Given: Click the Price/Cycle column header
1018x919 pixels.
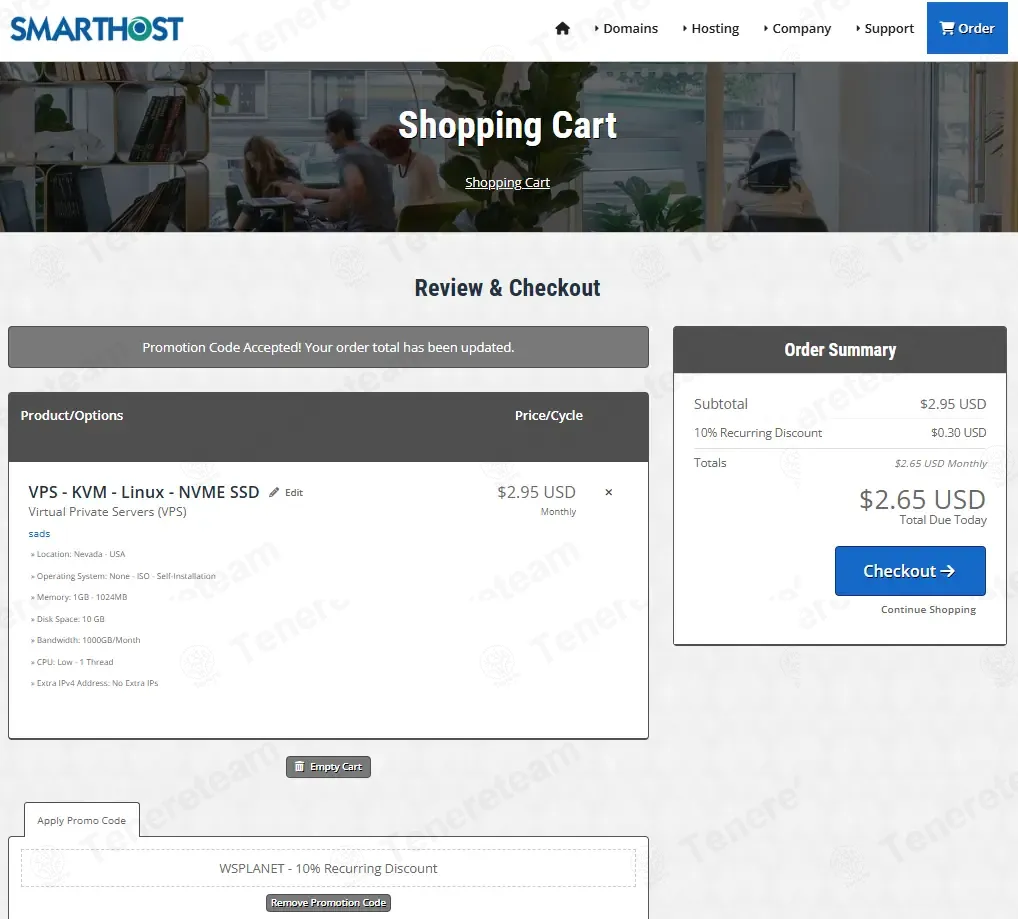Looking at the screenshot, I should 549,415.
